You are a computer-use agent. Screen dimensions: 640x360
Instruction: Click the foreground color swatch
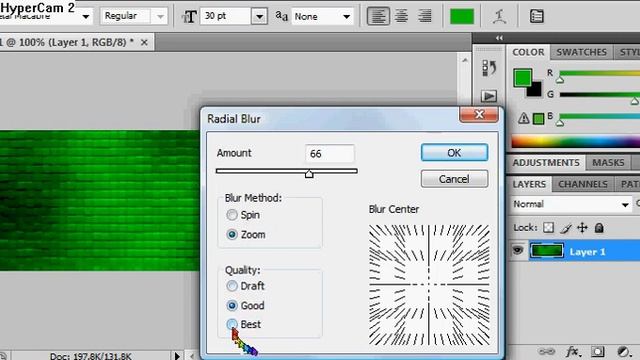coord(522,78)
